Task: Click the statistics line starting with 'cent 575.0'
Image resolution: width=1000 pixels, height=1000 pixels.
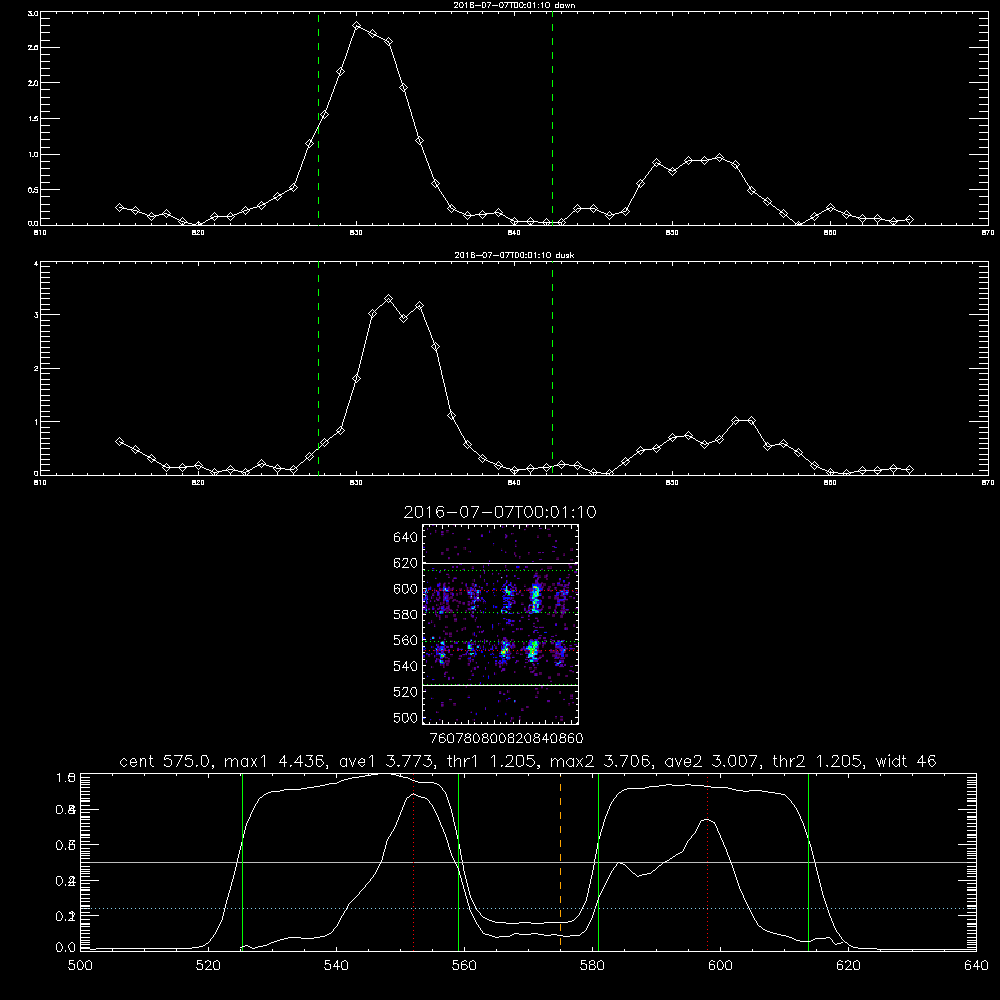Action: pos(528,761)
